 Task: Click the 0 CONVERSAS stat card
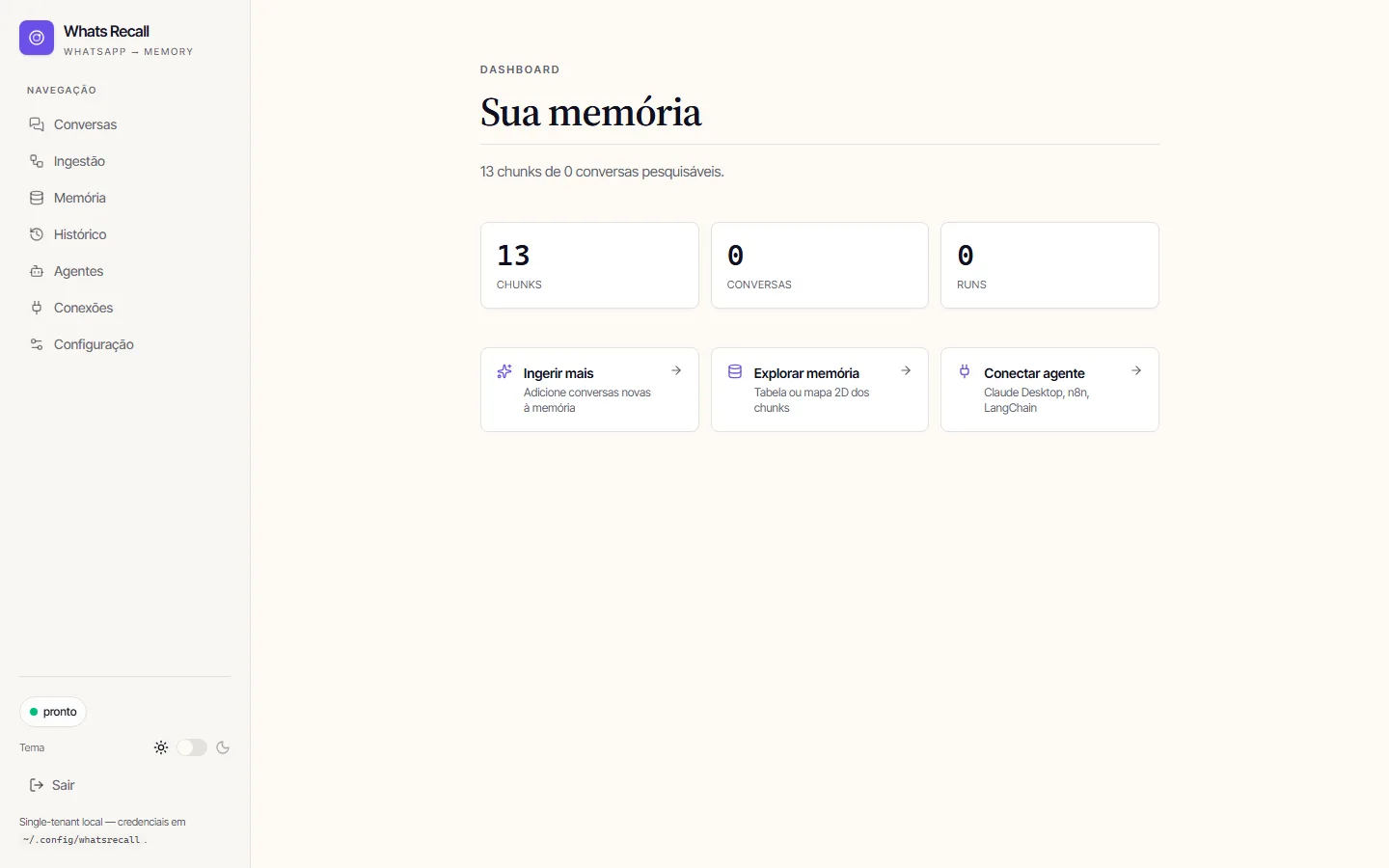(820, 265)
